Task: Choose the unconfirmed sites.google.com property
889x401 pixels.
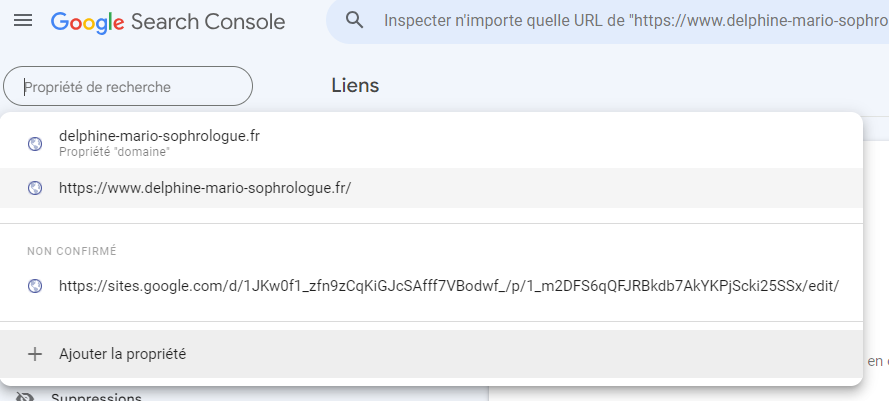Action: pos(448,286)
